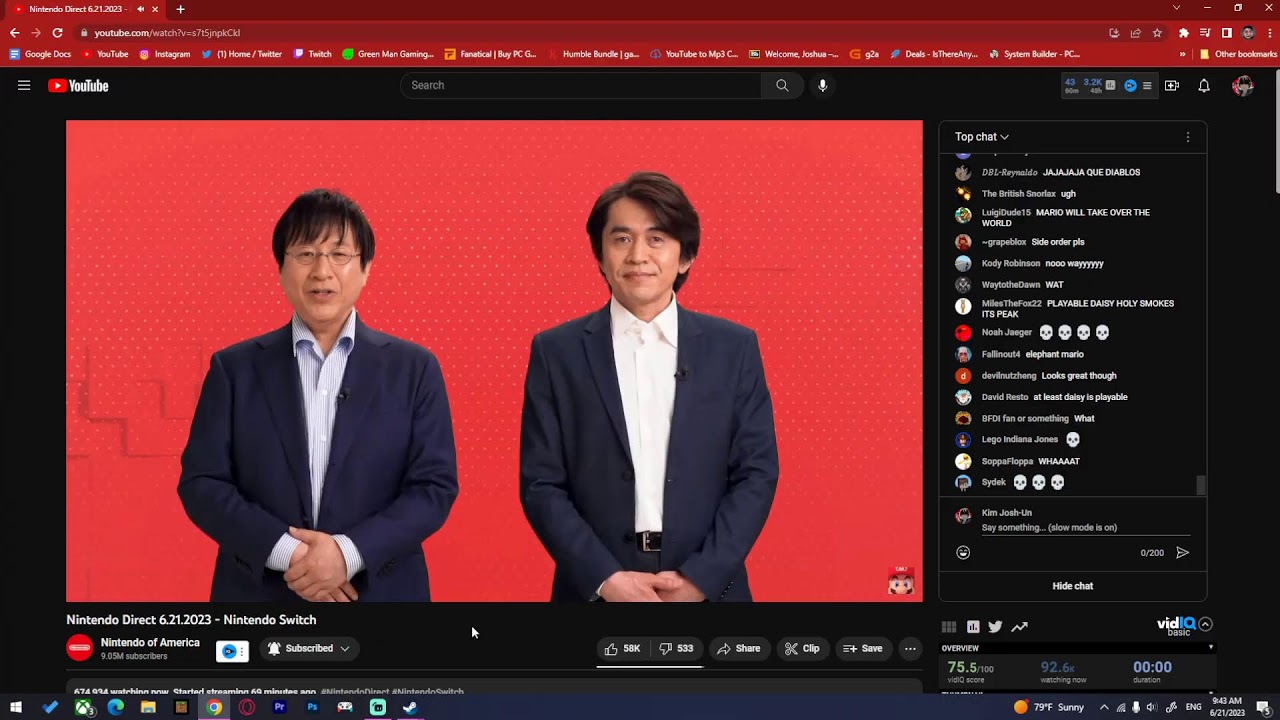Open the Other bookmarks folder
This screenshot has width=1280, height=720.
pos(1238,54)
